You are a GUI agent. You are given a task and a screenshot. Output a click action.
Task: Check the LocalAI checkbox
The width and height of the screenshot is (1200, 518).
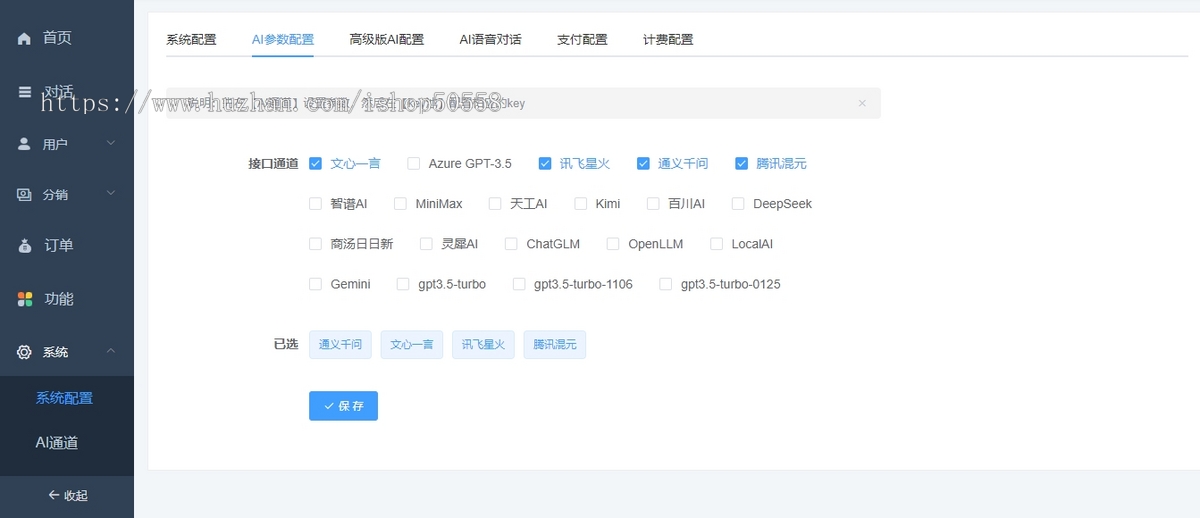[x=716, y=243]
